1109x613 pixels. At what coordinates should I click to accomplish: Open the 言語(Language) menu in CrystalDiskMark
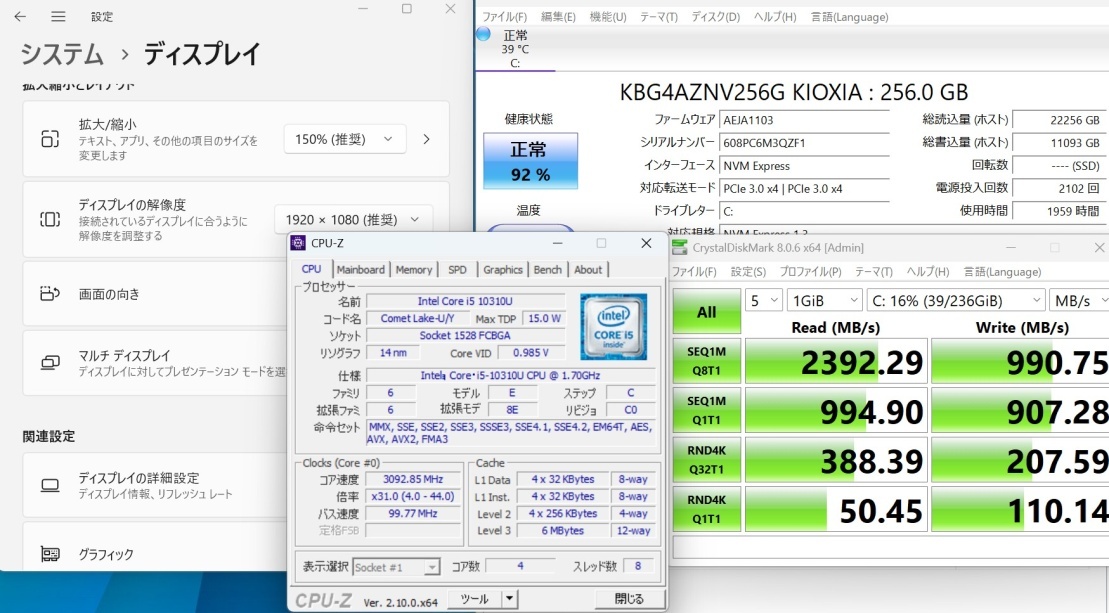[1002, 272]
